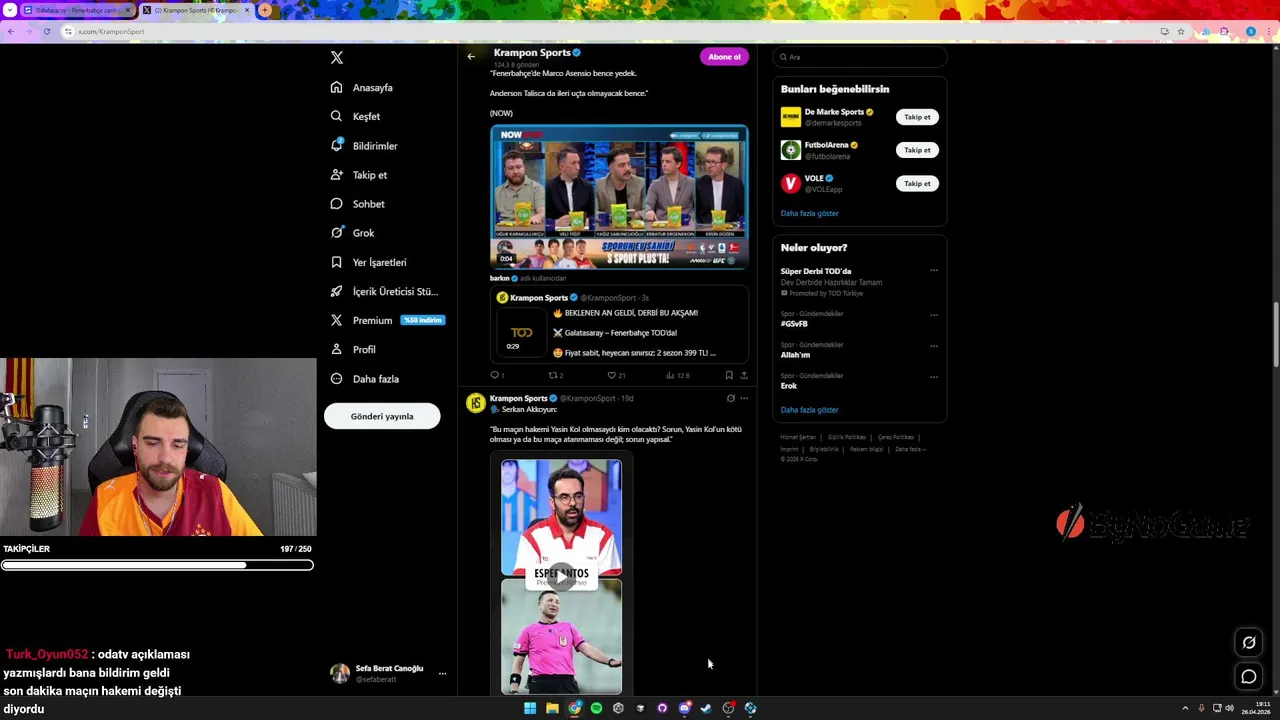Viewport: 1280px width, 720px height.
Task: Open File Explorer from the taskbar
Action: [x=552, y=708]
